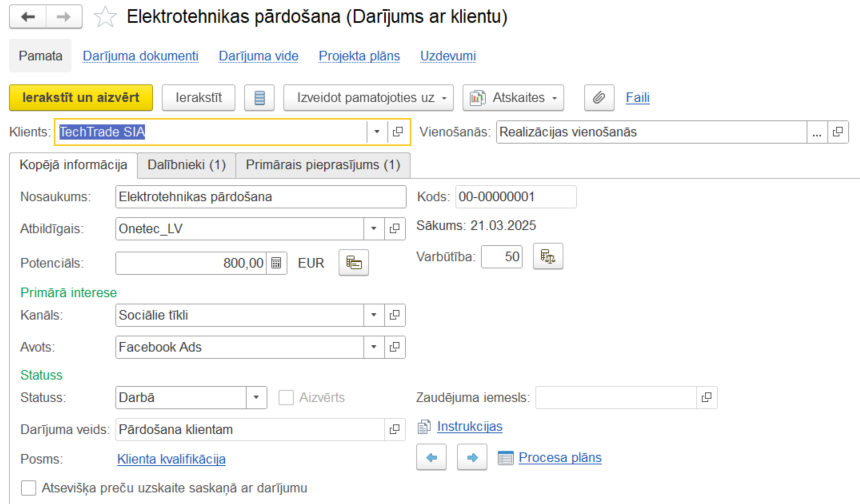Image resolution: width=860 pixels, height=504 pixels.
Task: Open the TechTrade SIA client record
Action: 397,132
